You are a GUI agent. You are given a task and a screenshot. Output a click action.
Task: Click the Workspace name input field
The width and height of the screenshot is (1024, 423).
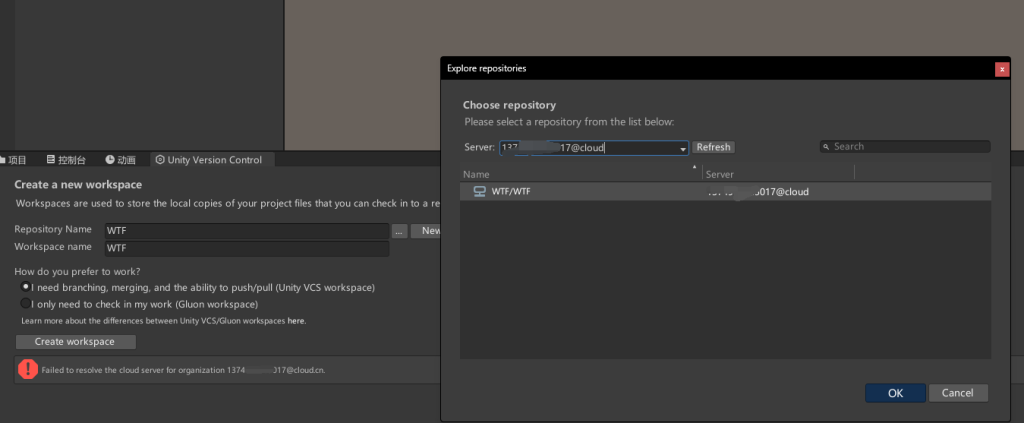[x=245, y=248]
